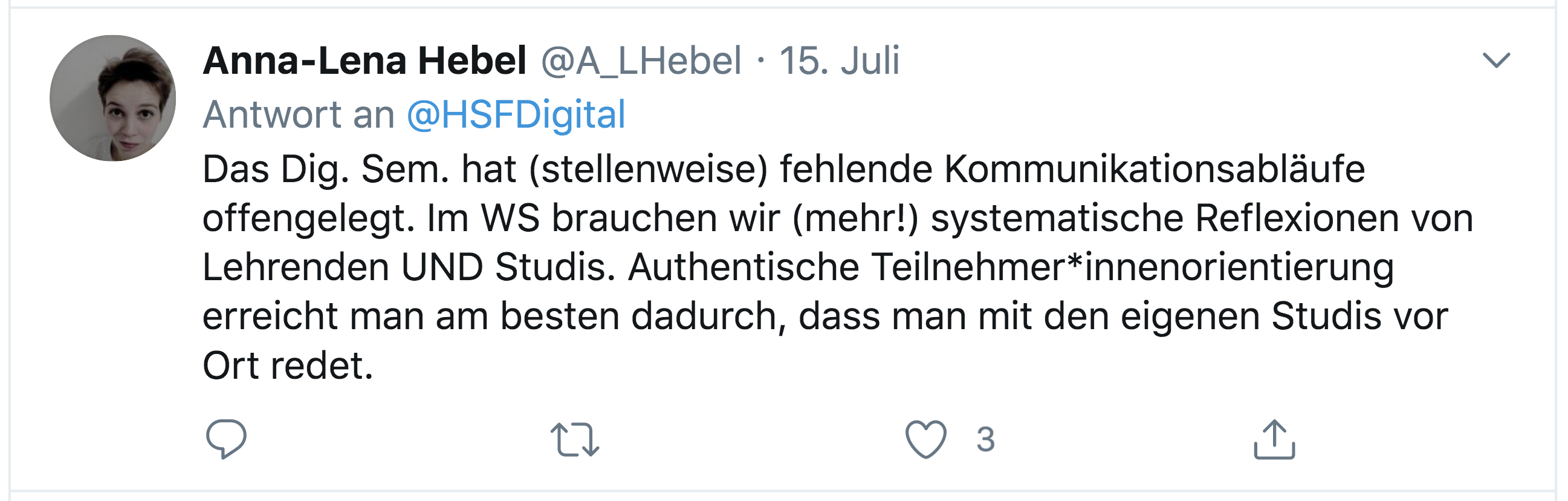Retweet this tweet via the retweet icon
The height and width of the screenshot is (501, 1568).
pyautogui.click(x=574, y=439)
